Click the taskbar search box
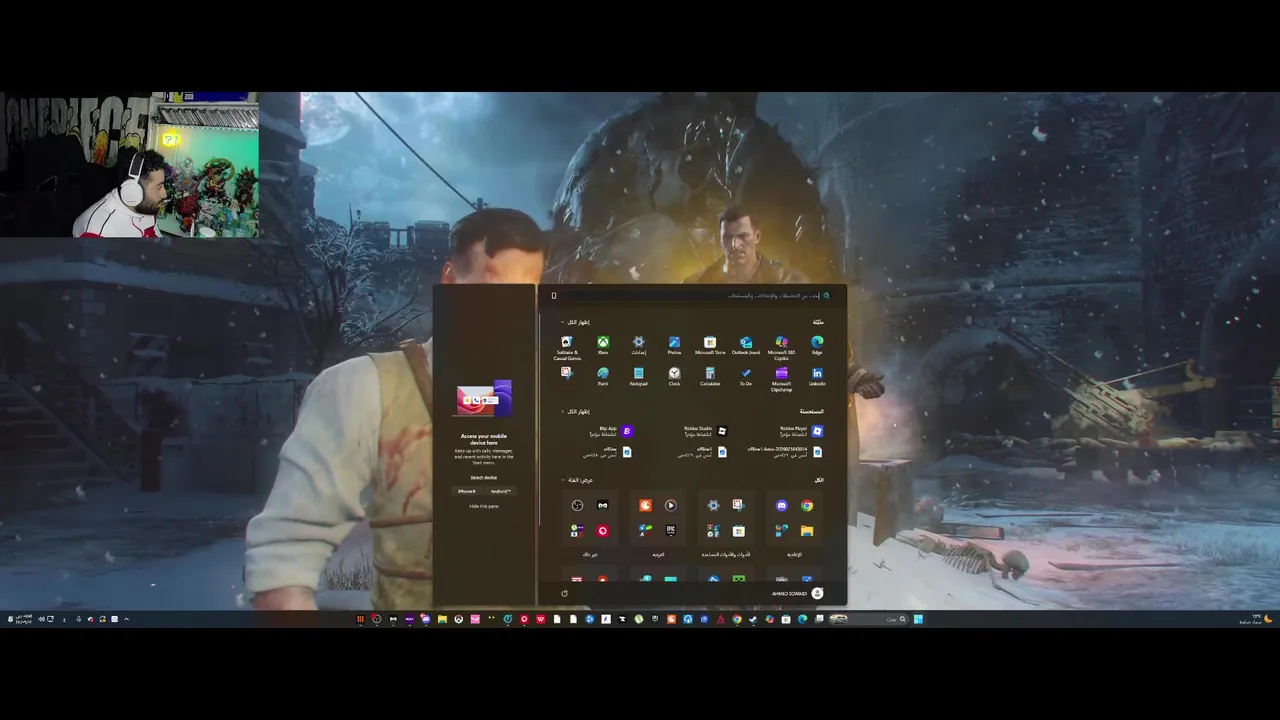This screenshot has height=720, width=1280. coord(868,619)
